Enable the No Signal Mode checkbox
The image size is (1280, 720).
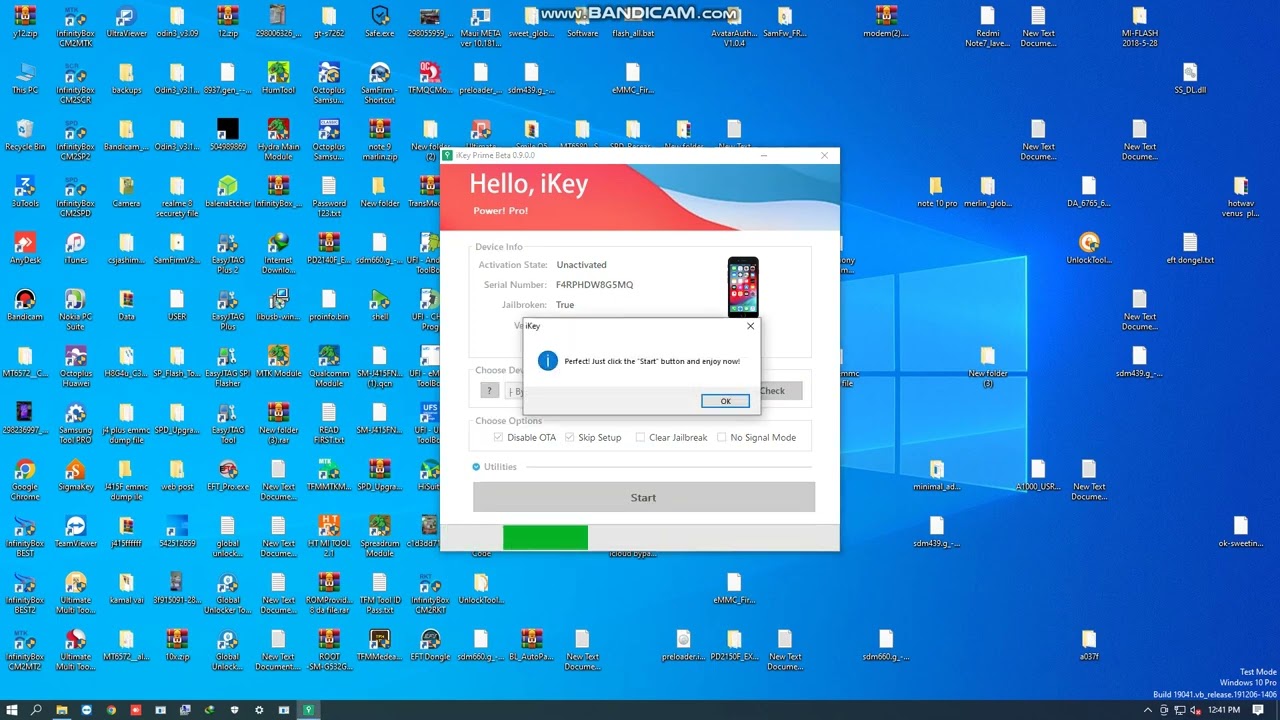(x=721, y=437)
